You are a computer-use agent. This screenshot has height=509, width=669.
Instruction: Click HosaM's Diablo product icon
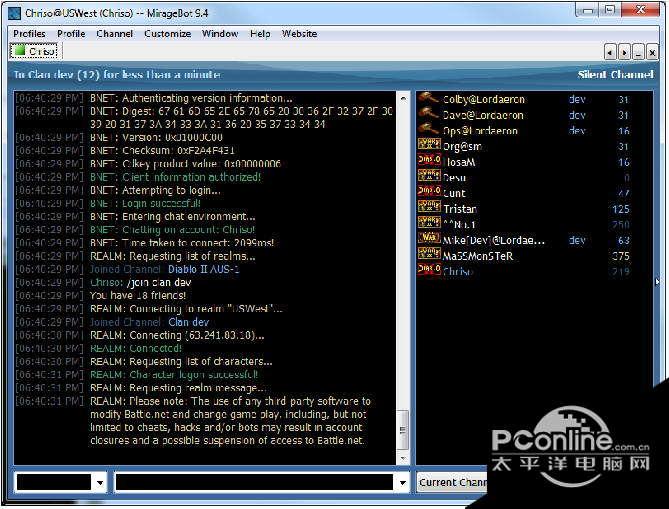(x=429, y=160)
